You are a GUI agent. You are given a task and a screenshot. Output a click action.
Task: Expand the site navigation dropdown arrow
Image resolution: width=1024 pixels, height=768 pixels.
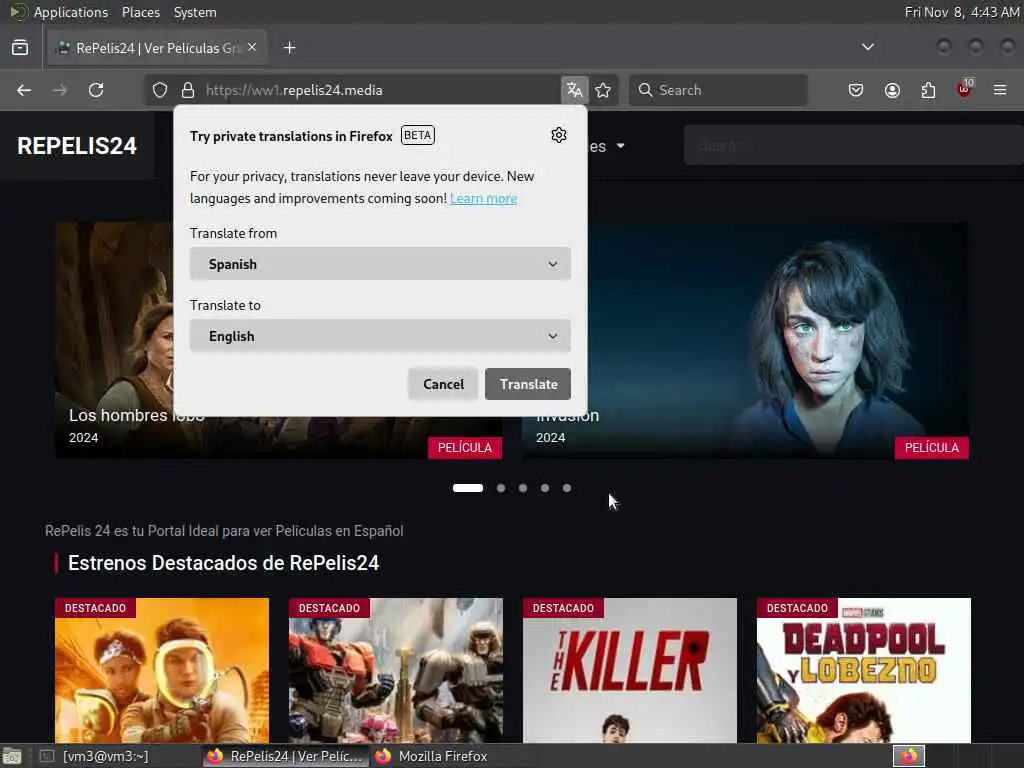click(620, 146)
